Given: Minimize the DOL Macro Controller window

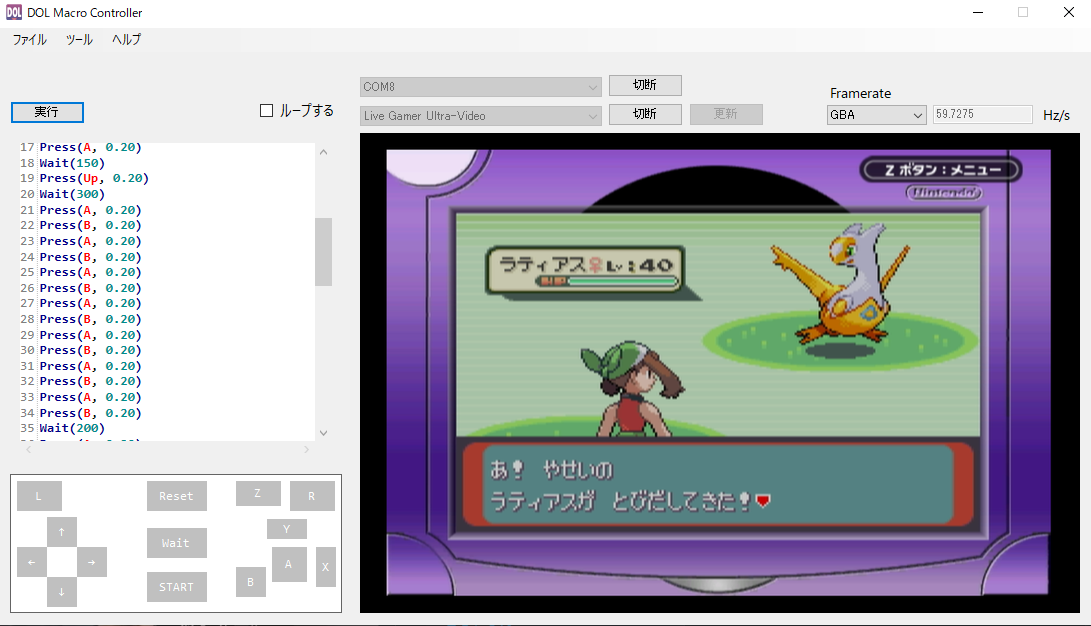Looking at the screenshot, I should point(978,13).
